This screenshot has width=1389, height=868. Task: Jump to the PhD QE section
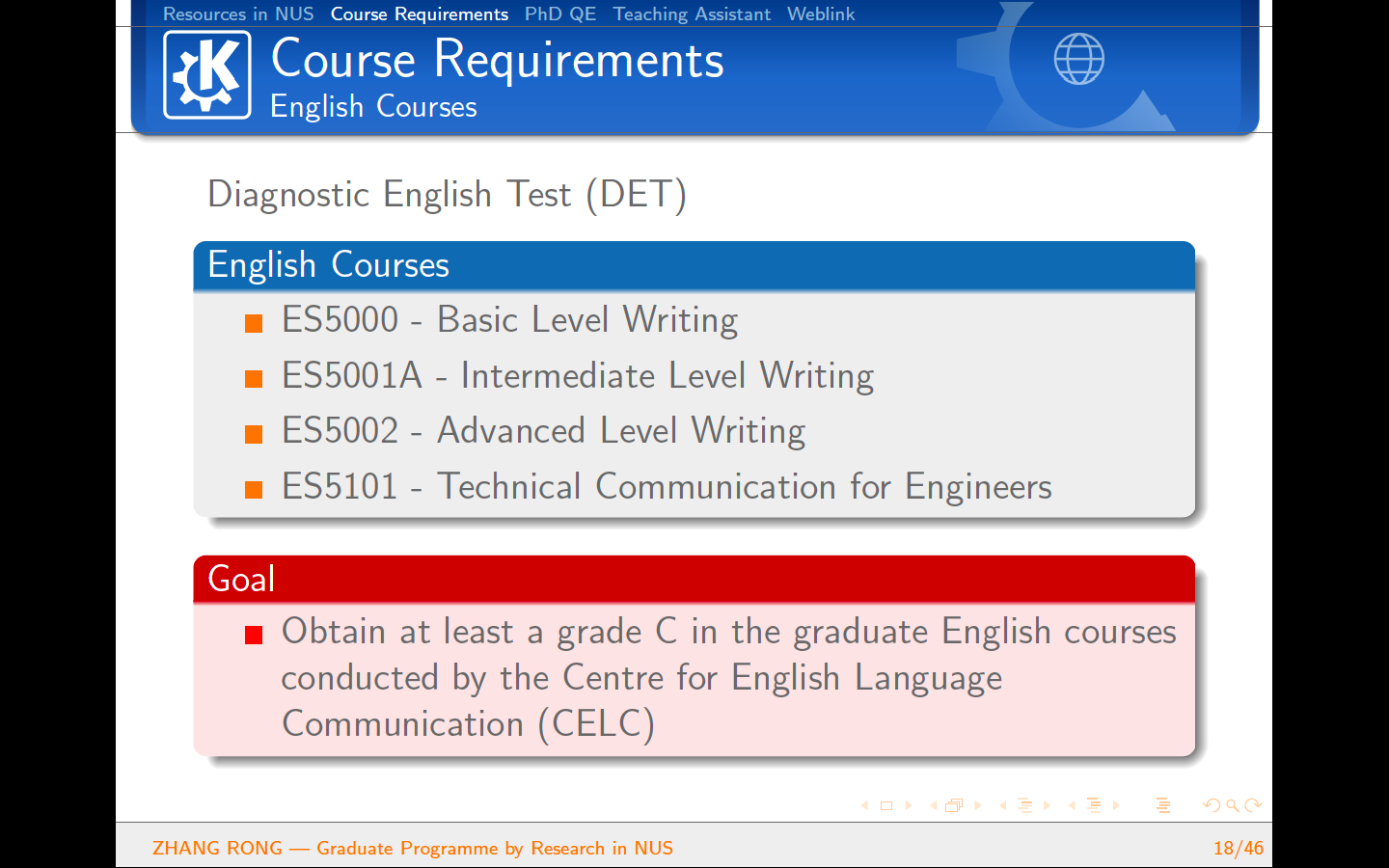(560, 14)
